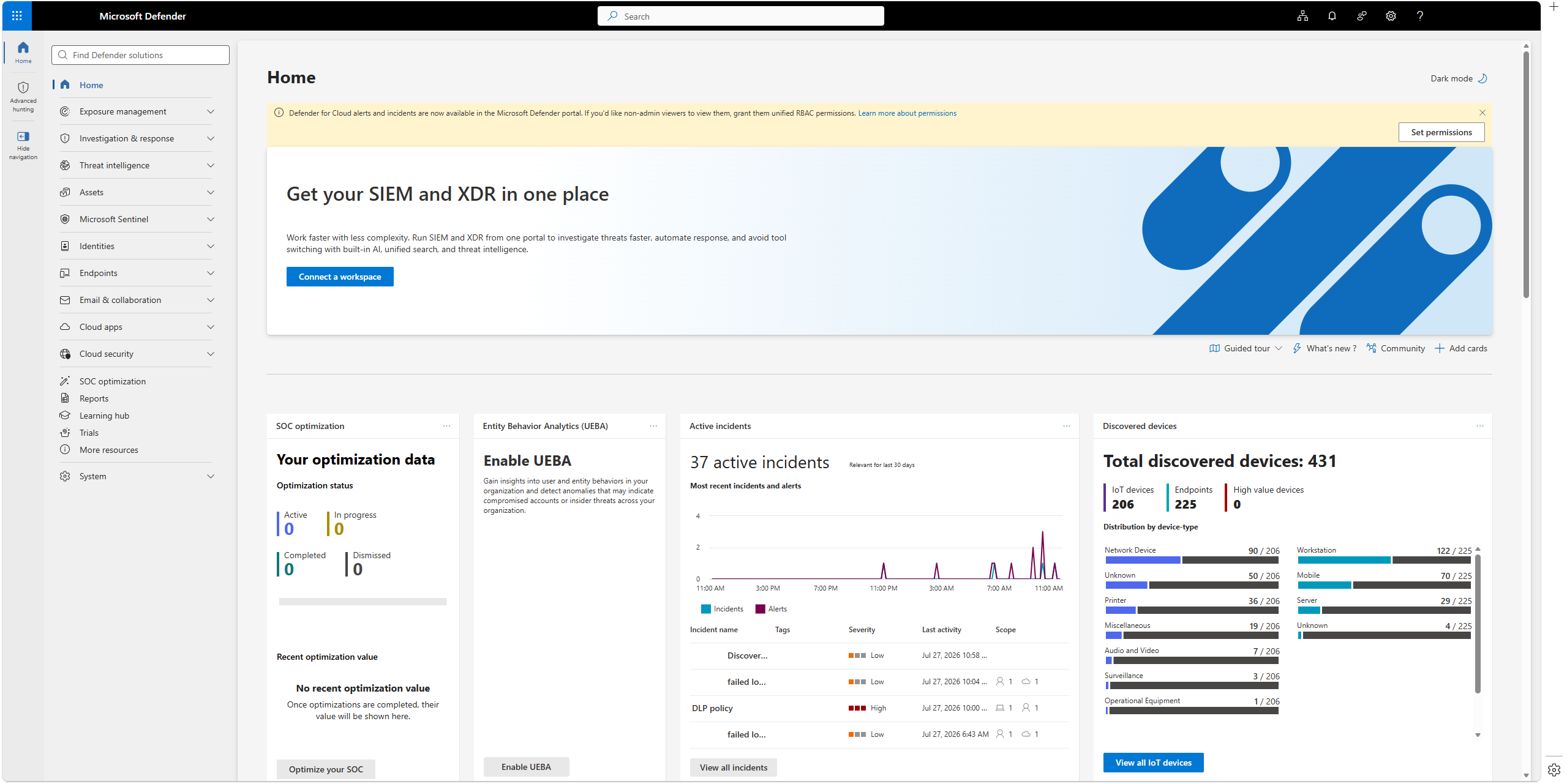Click Add cards link

[1460, 348]
